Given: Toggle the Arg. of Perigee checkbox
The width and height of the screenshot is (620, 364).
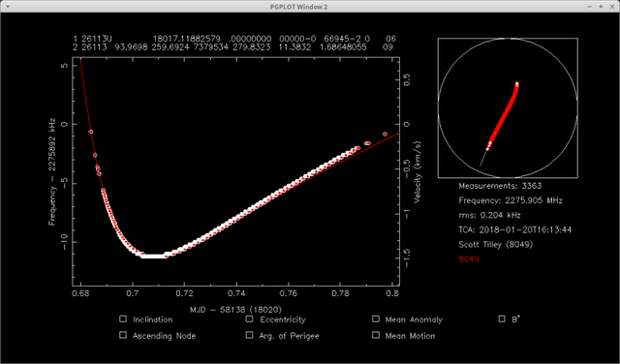Looking at the screenshot, I should [249, 335].
